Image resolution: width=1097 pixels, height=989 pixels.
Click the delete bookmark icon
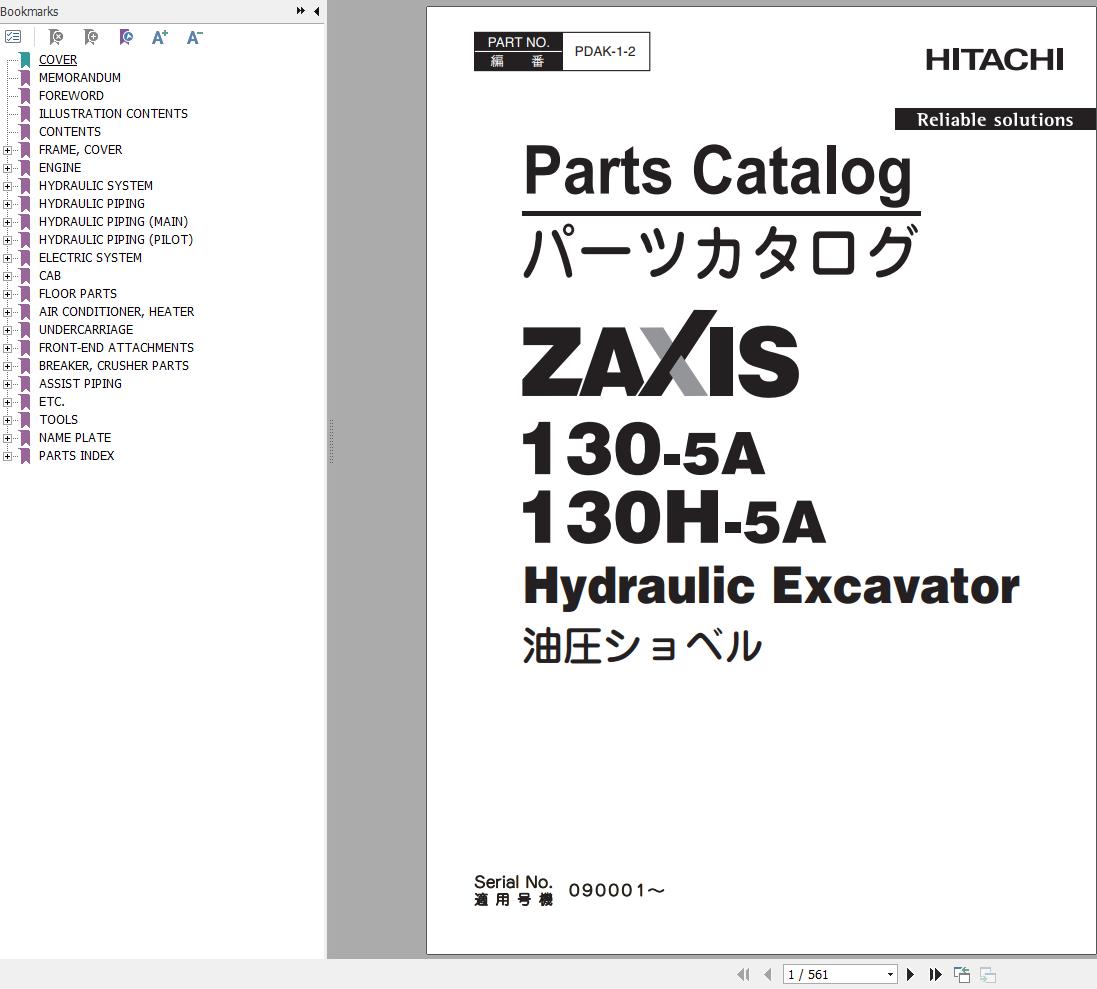55,37
